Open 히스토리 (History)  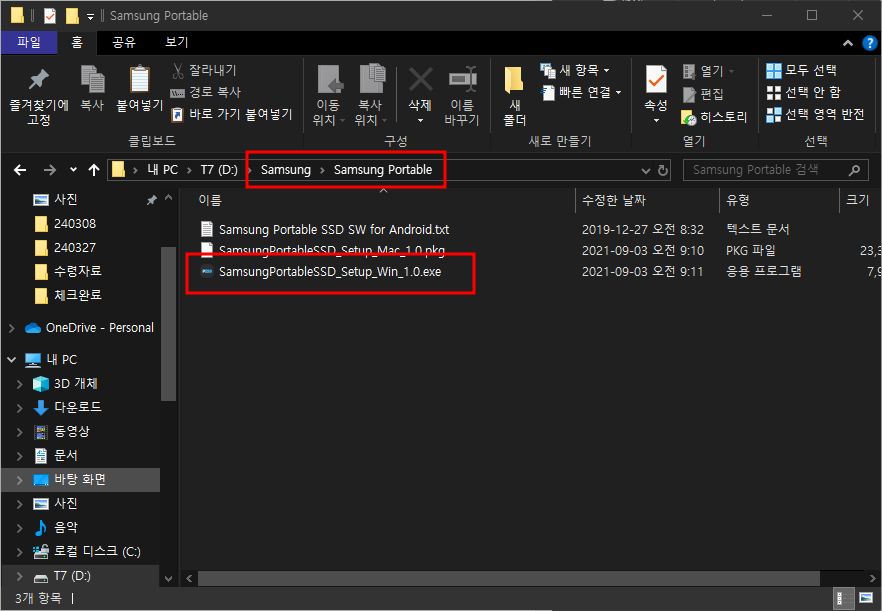pyautogui.click(x=714, y=117)
